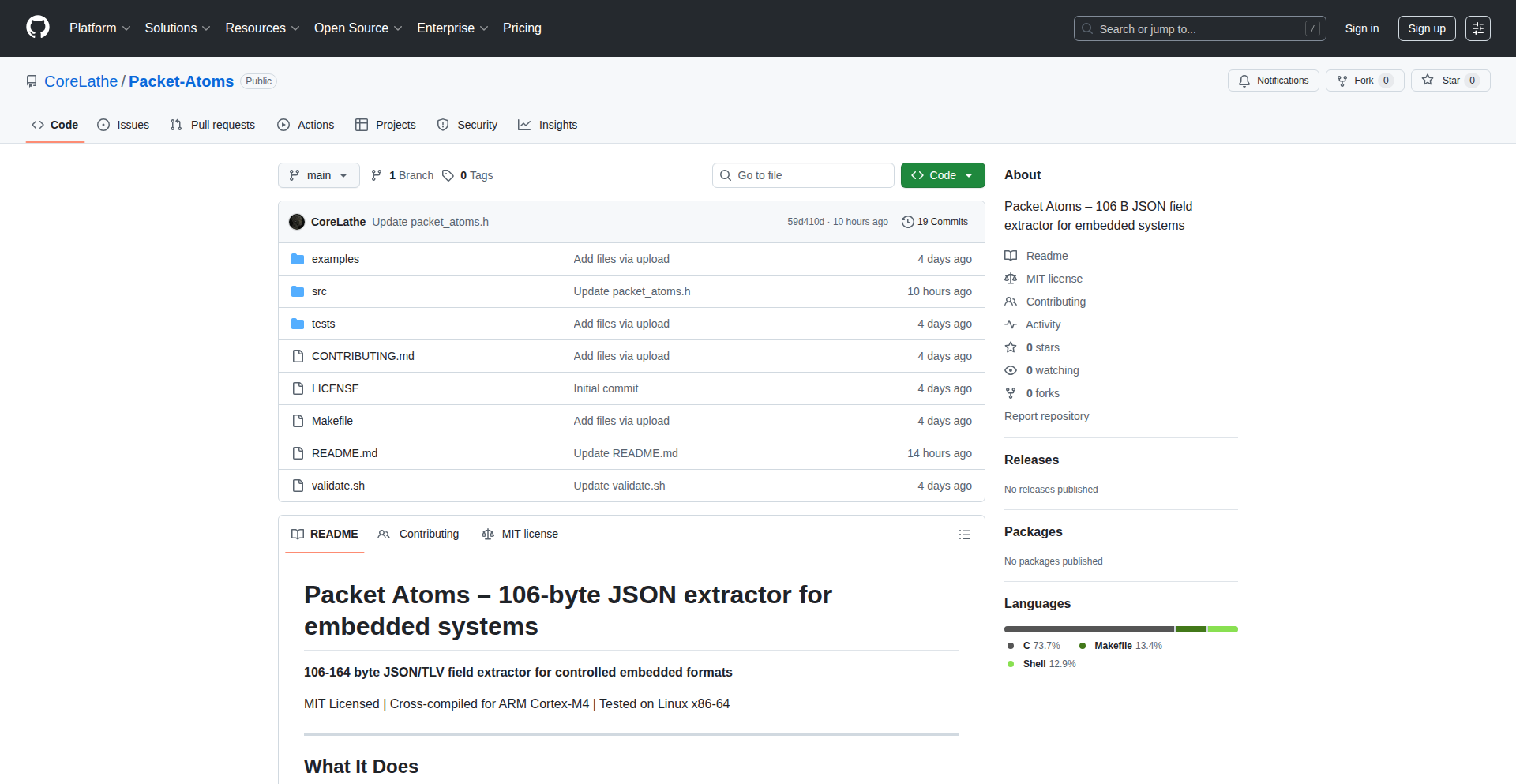Viewport: 1516px width, 784px height.
Task: Click the commit history clock icon
Action: click(907, 222)
